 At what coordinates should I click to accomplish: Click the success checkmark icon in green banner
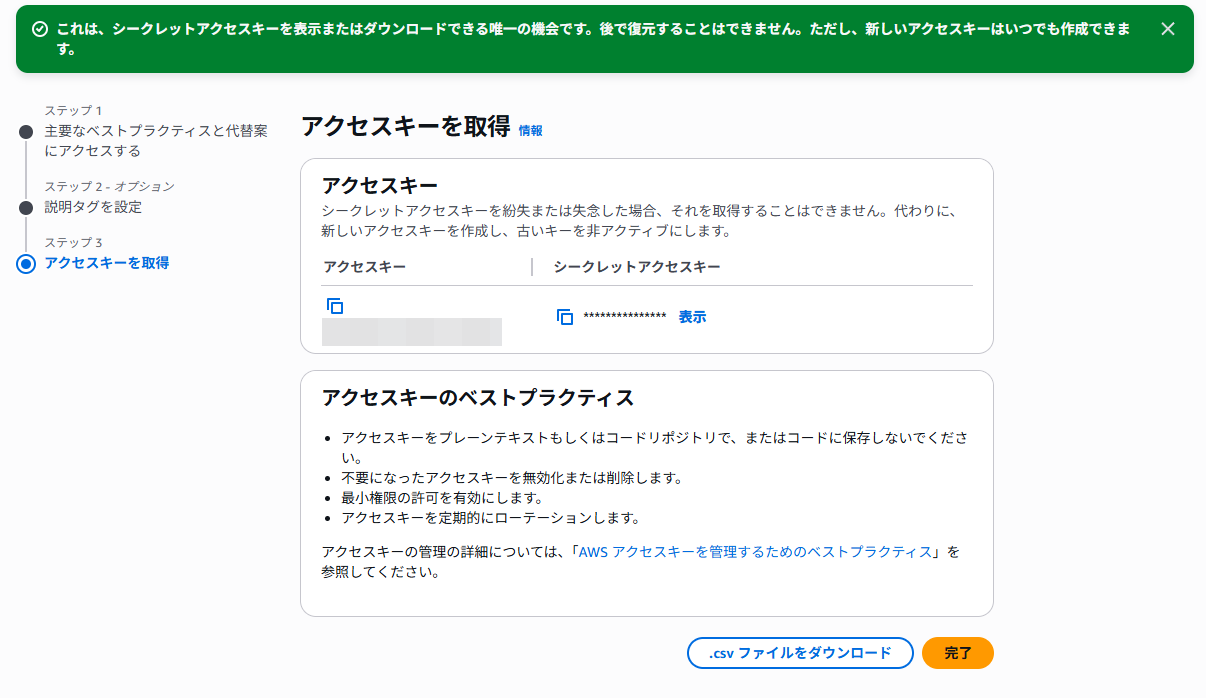[40, 29]
